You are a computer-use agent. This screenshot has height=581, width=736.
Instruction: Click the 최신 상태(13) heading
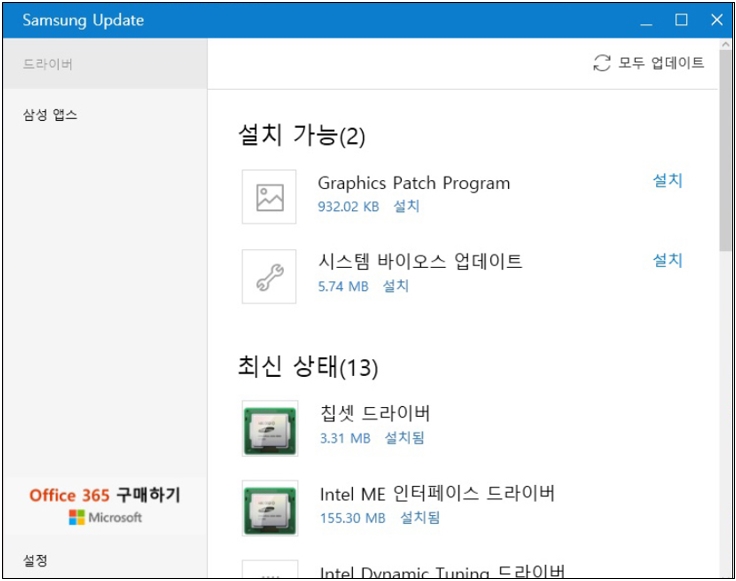click(308, 367)
